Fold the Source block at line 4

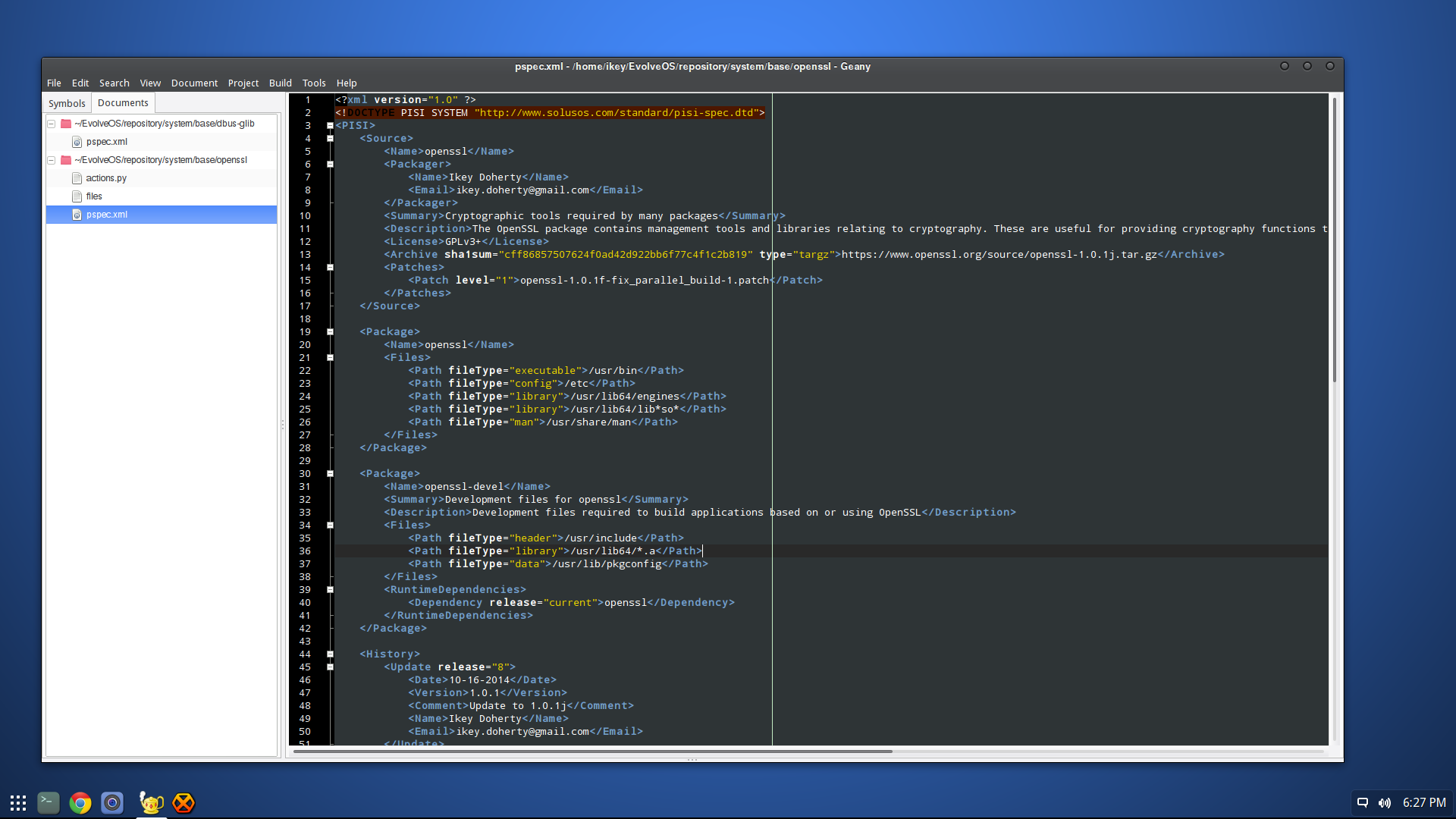pyautogui.click(x=330, y=139)
